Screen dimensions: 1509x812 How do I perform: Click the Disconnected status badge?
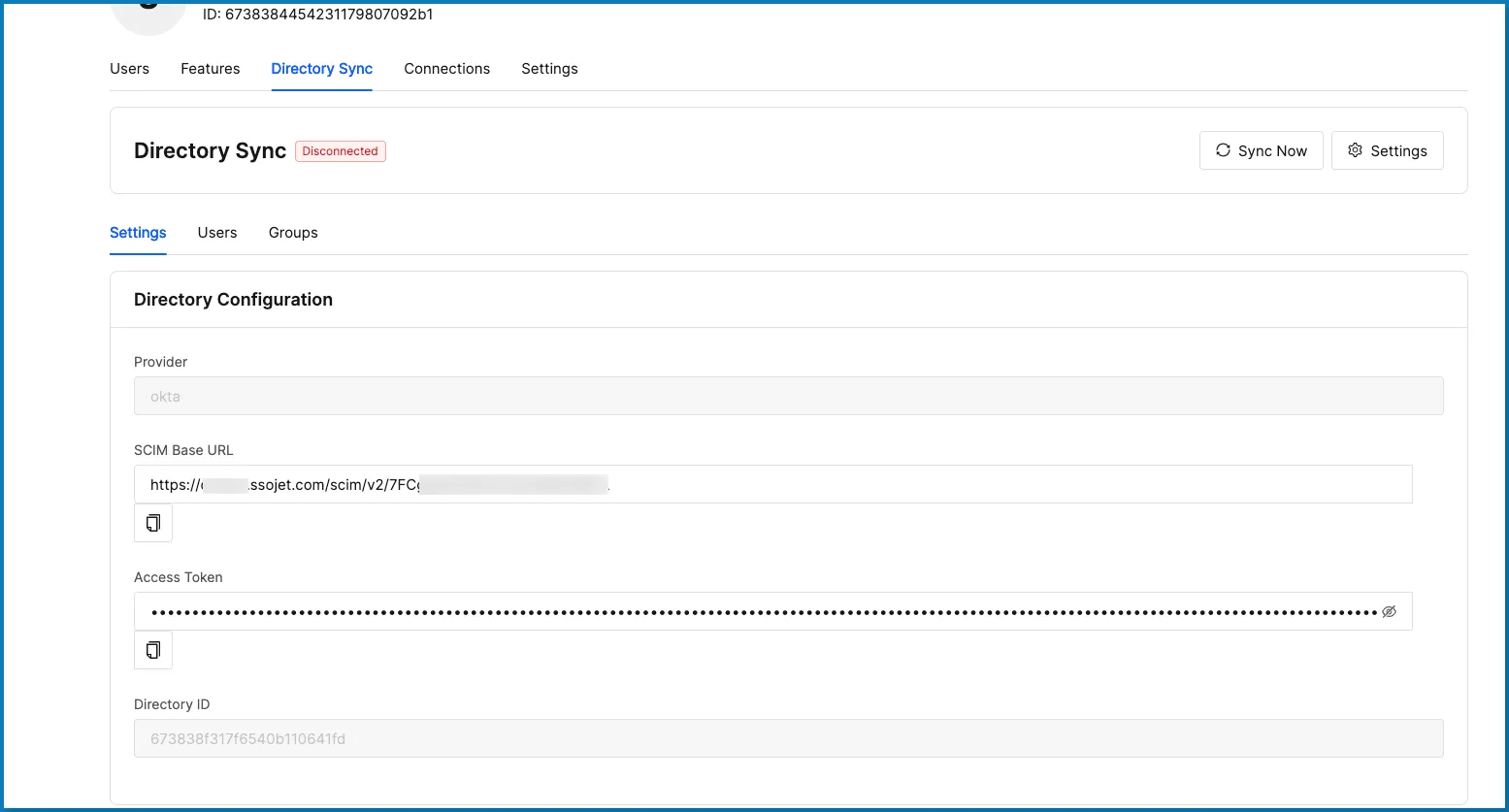click(x=340, y=150)
